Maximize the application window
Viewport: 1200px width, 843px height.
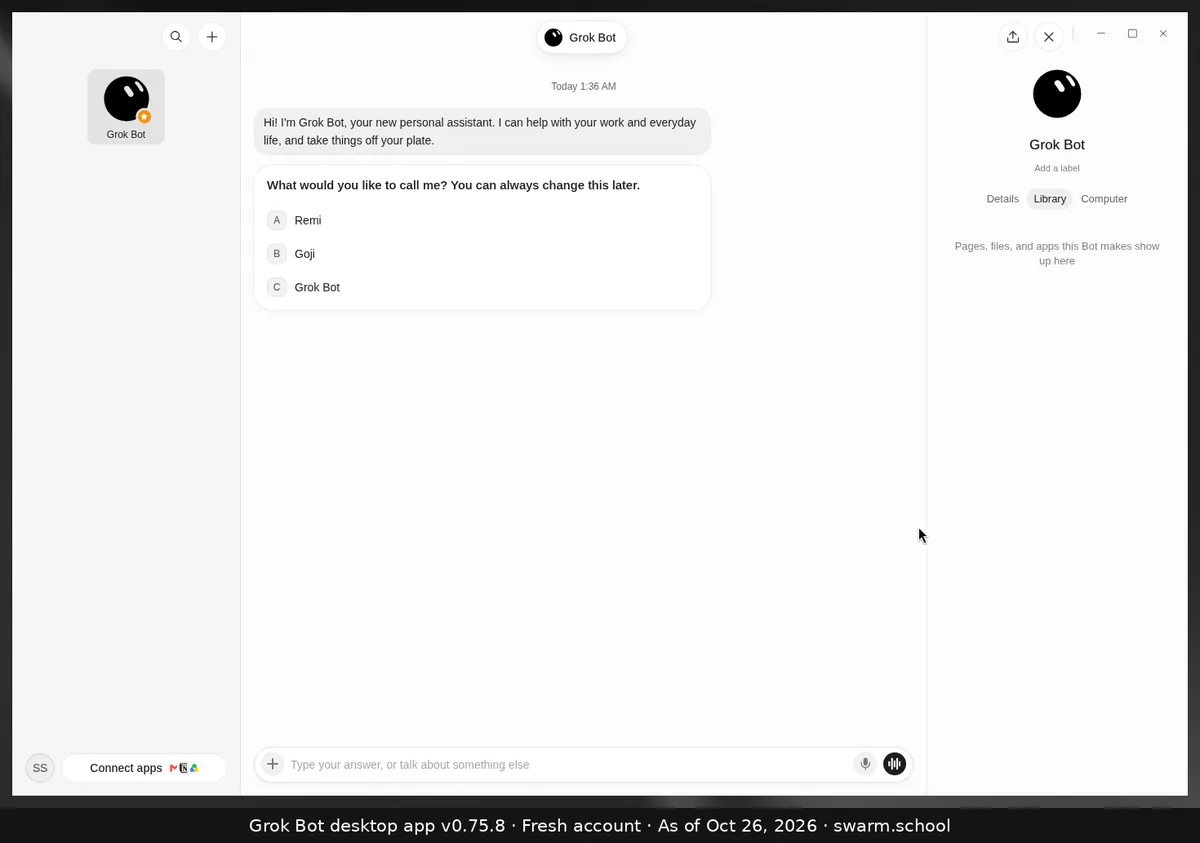point(1132,34)
